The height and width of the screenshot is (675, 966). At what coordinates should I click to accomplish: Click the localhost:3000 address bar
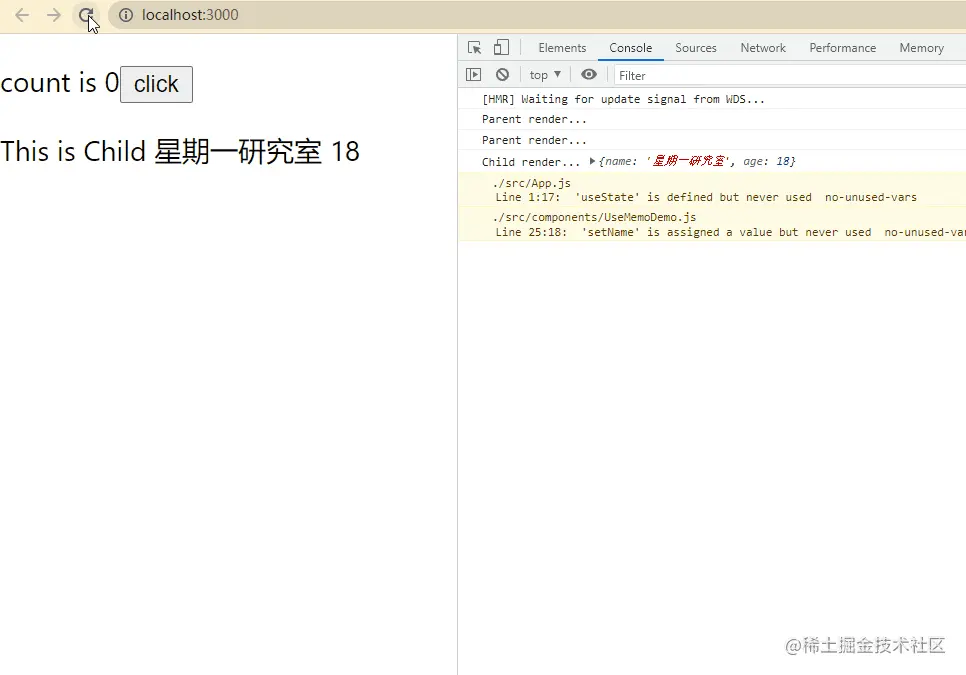536,15
